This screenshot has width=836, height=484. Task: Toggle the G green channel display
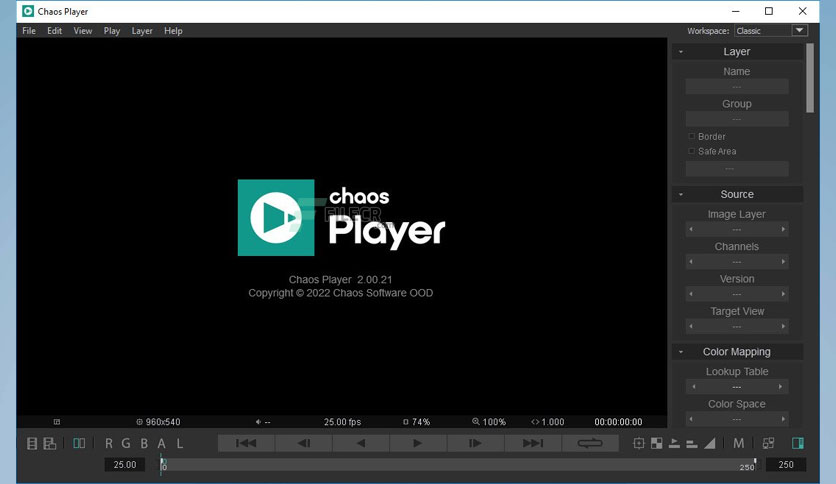tap(126, 443)
